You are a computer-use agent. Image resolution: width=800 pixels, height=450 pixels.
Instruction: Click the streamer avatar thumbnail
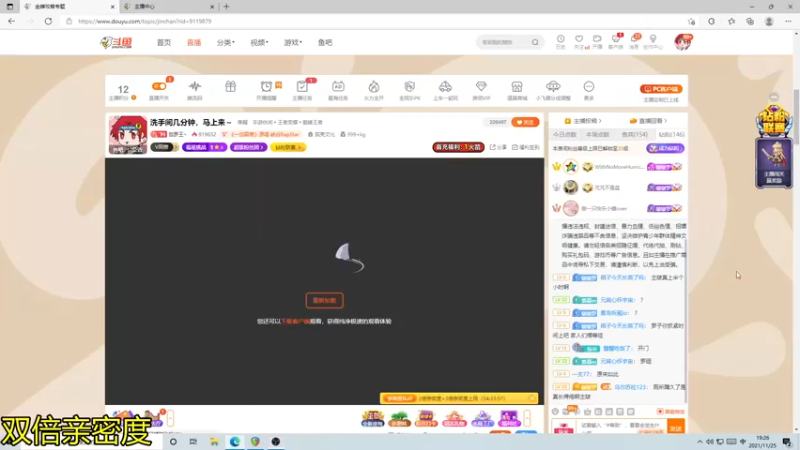(x=128, y=135)
